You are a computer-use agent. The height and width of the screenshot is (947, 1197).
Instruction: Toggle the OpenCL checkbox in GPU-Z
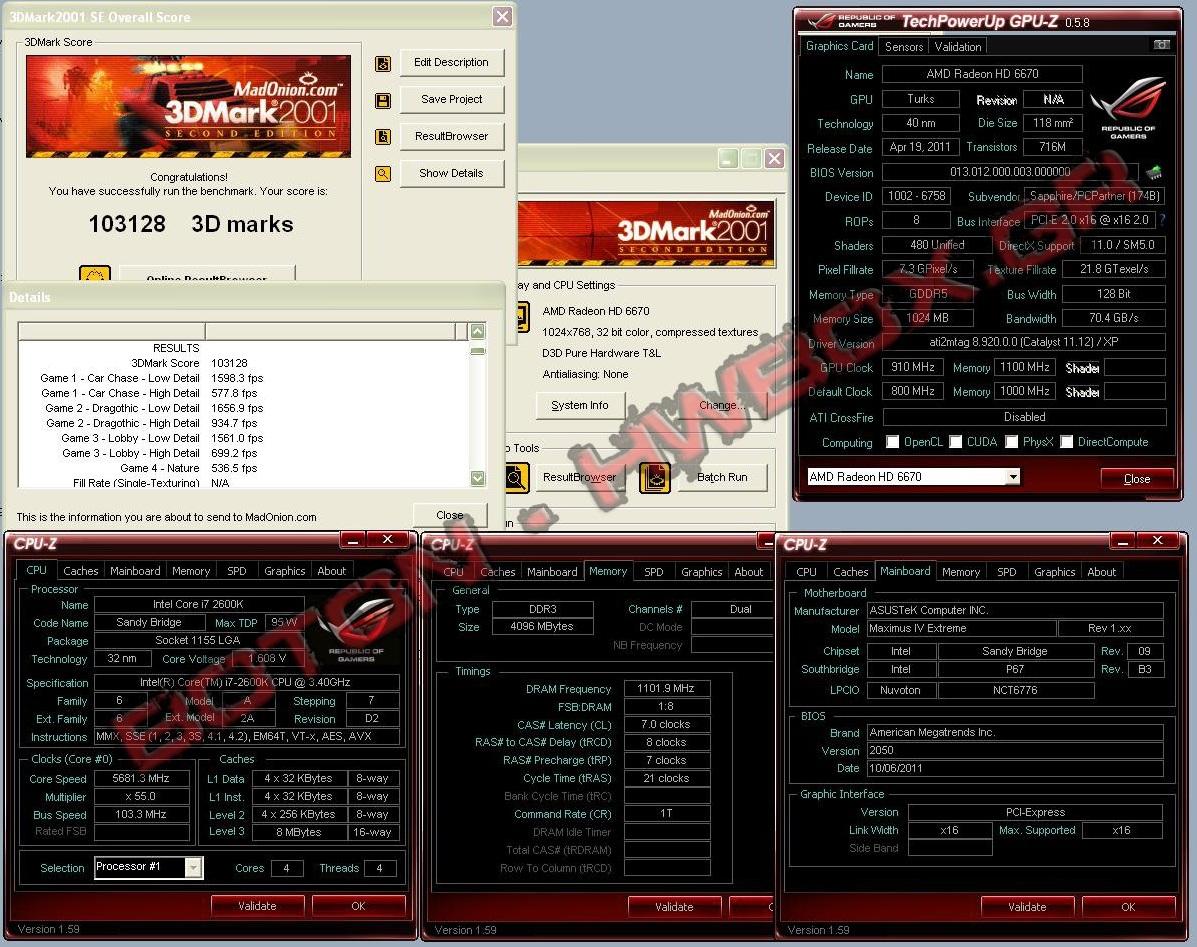point(892,442)
